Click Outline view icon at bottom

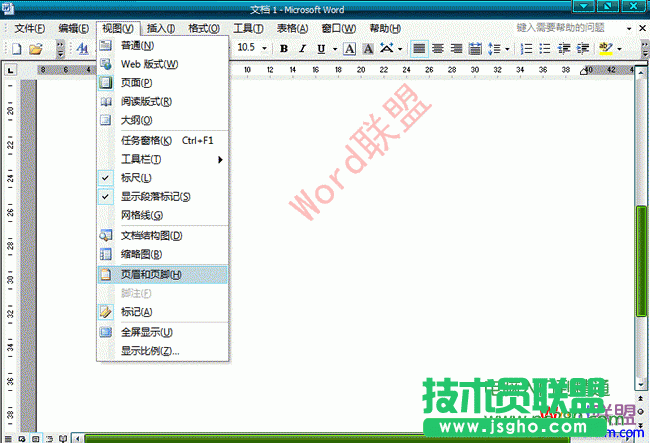[x=49, y=438]
